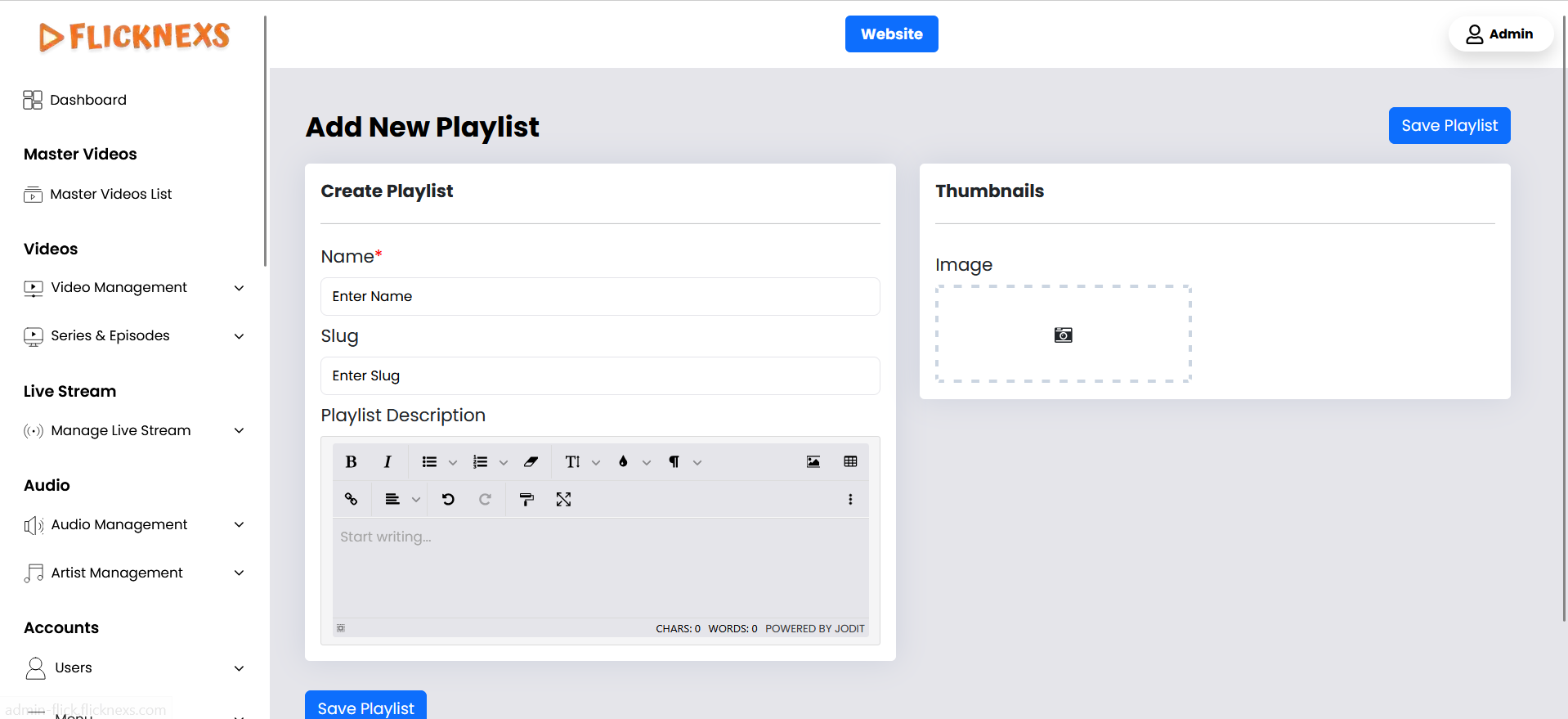Click the copy format paintbrush icon
Viewport: 1568px width, 719px height.
point(526,499)
